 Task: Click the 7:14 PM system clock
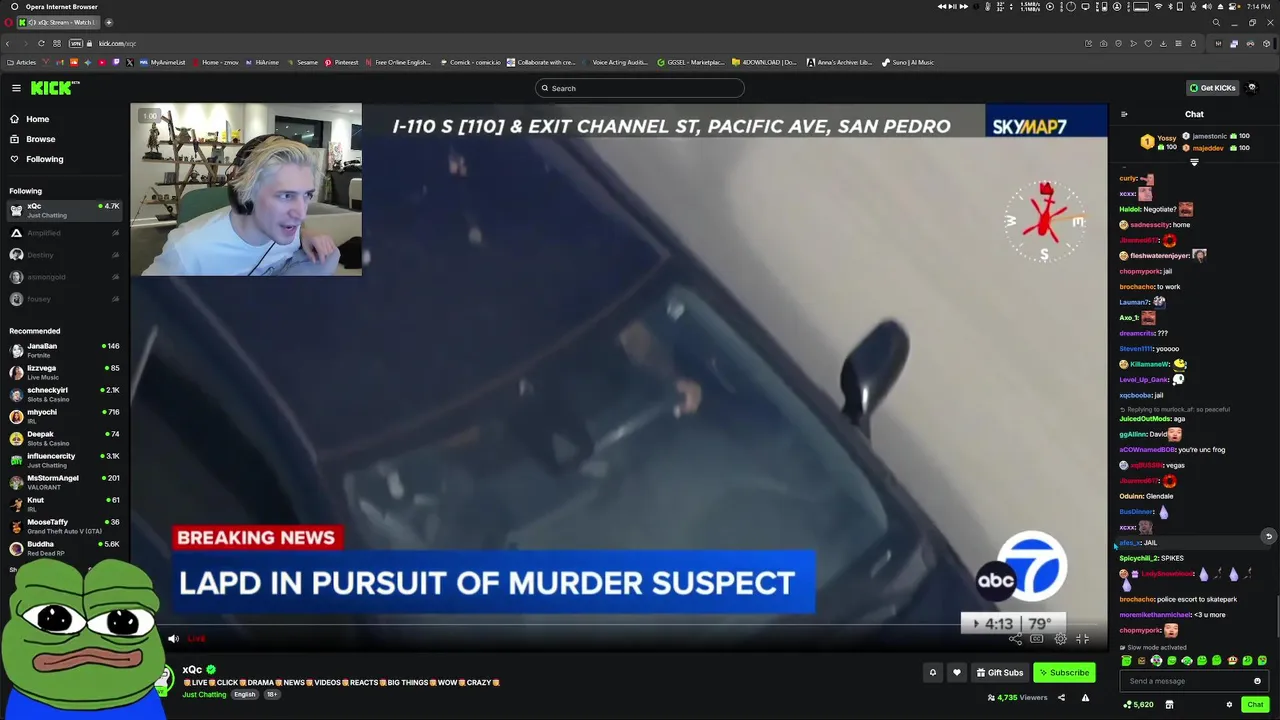pos(1258,7)
